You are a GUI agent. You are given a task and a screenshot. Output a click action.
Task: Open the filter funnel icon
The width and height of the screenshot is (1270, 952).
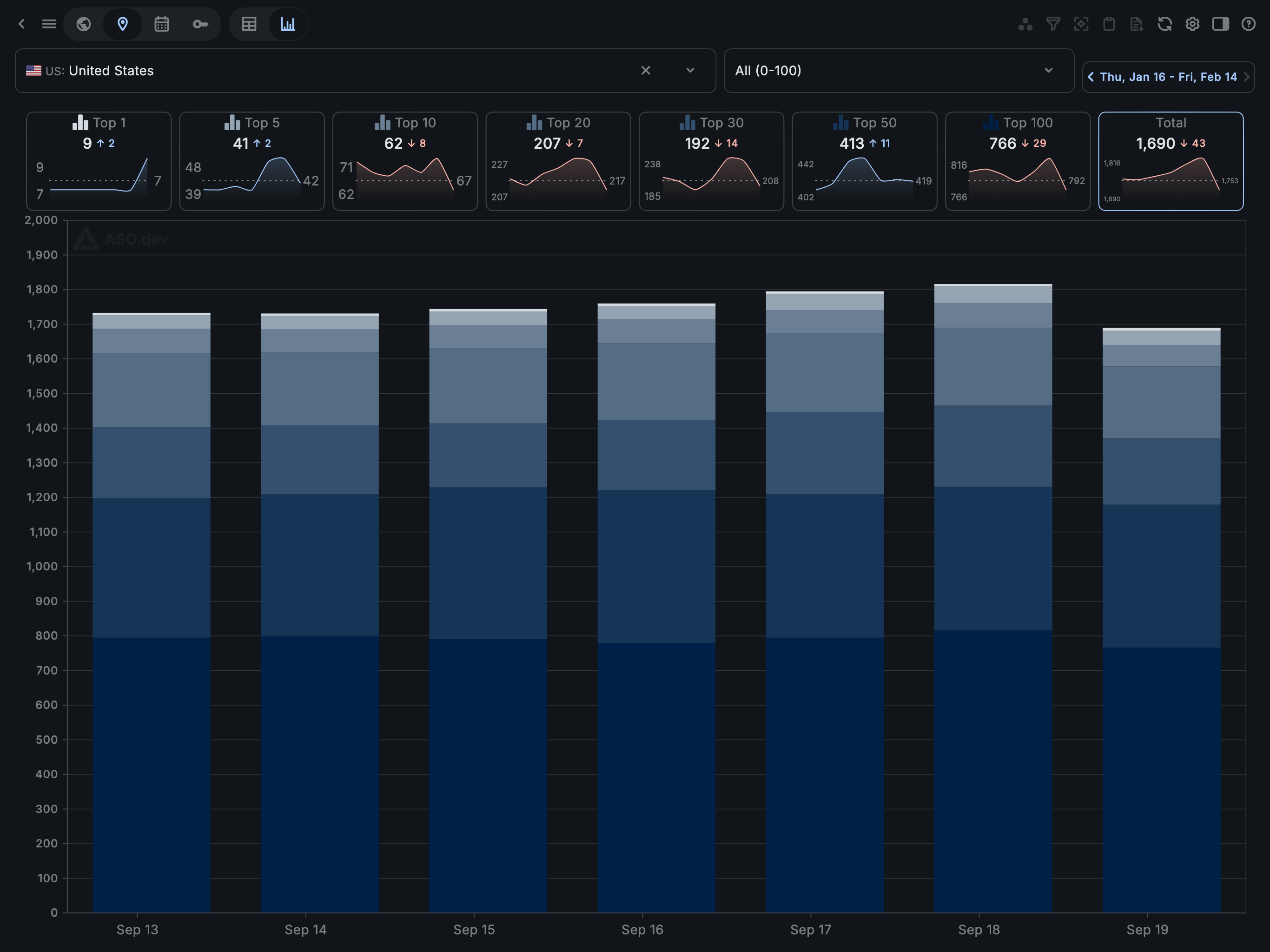click(x=1053, y=24)
